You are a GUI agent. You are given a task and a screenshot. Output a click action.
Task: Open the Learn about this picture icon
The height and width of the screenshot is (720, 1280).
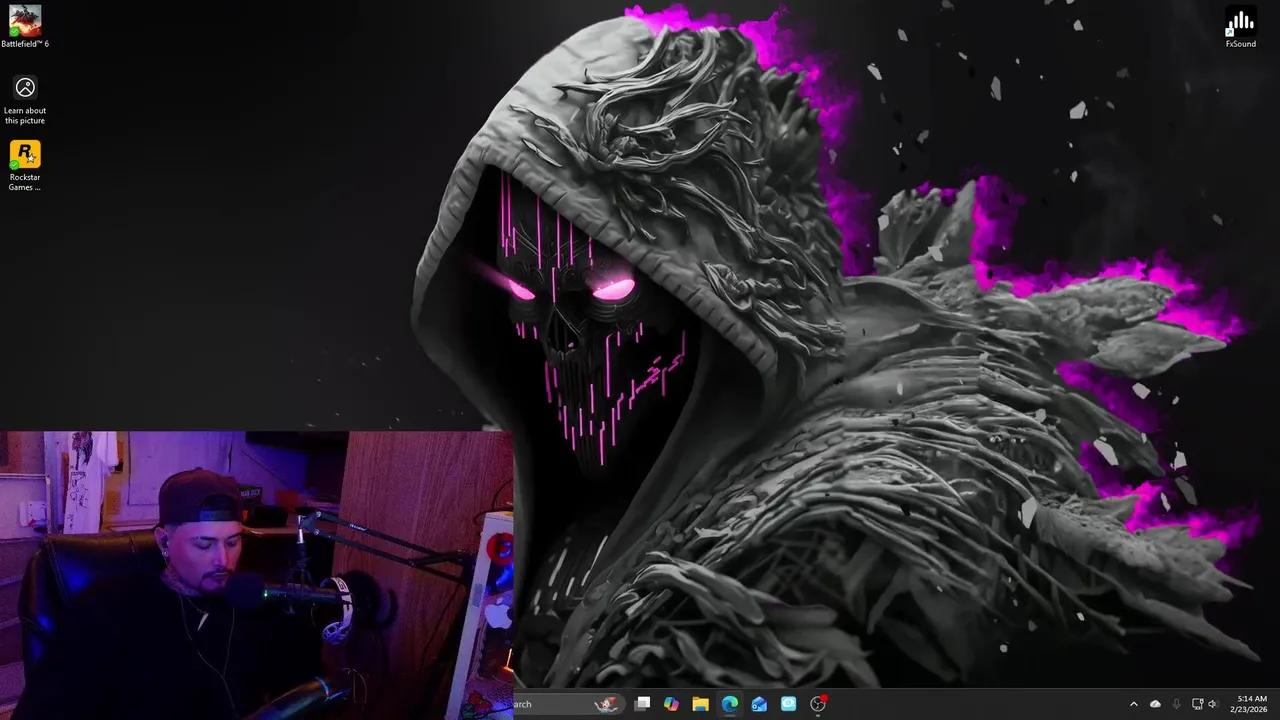tap(25, 101)
